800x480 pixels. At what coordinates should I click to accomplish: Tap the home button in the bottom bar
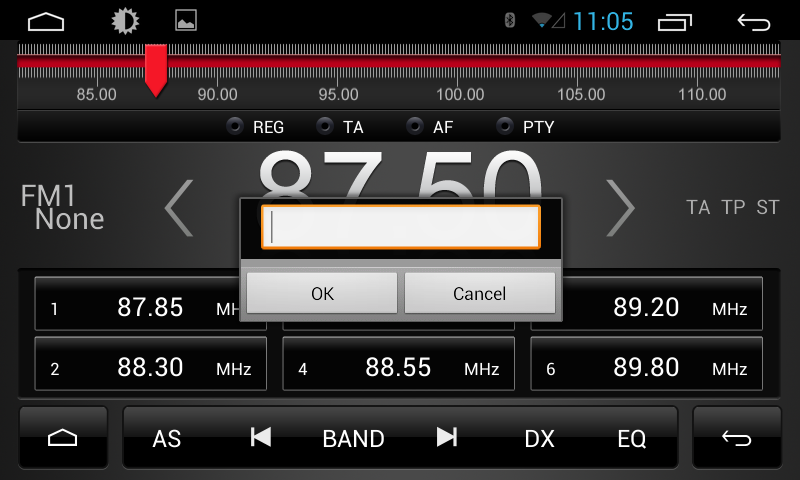(x=63, y=438)
